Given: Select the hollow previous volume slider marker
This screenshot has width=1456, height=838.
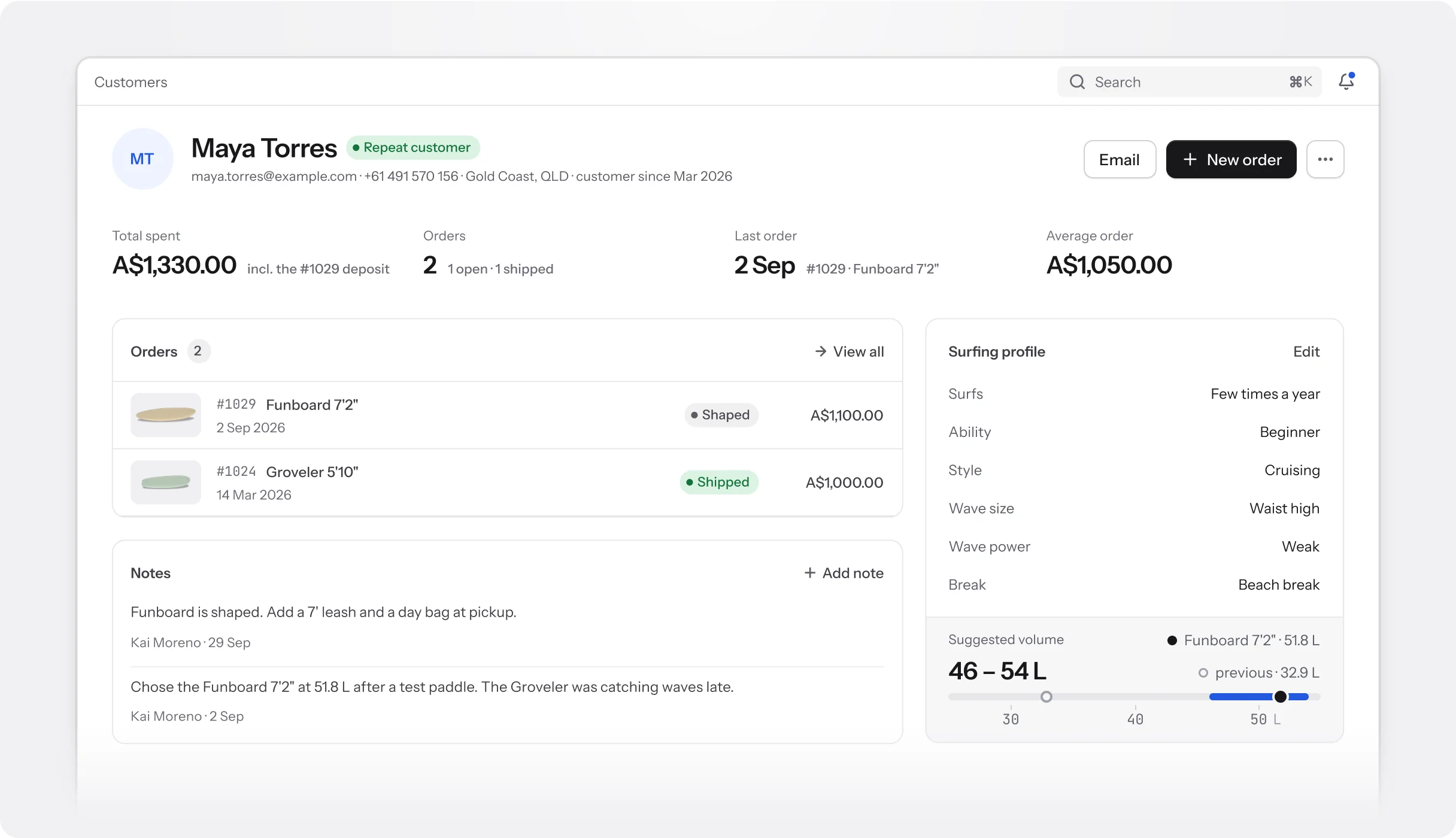Looking at the screenshot, I should point(1046,697).
